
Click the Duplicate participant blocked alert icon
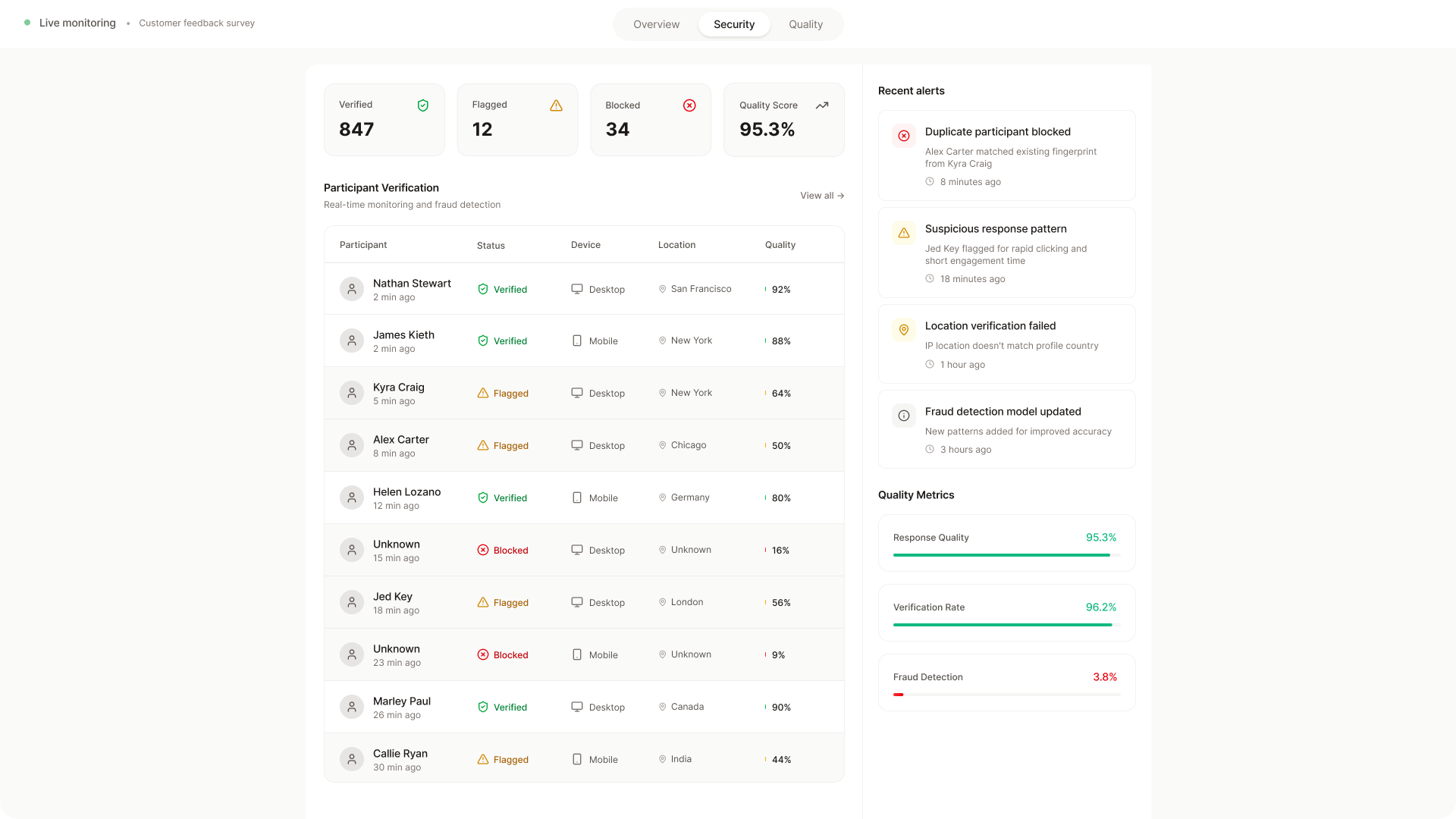click(904, 136)
